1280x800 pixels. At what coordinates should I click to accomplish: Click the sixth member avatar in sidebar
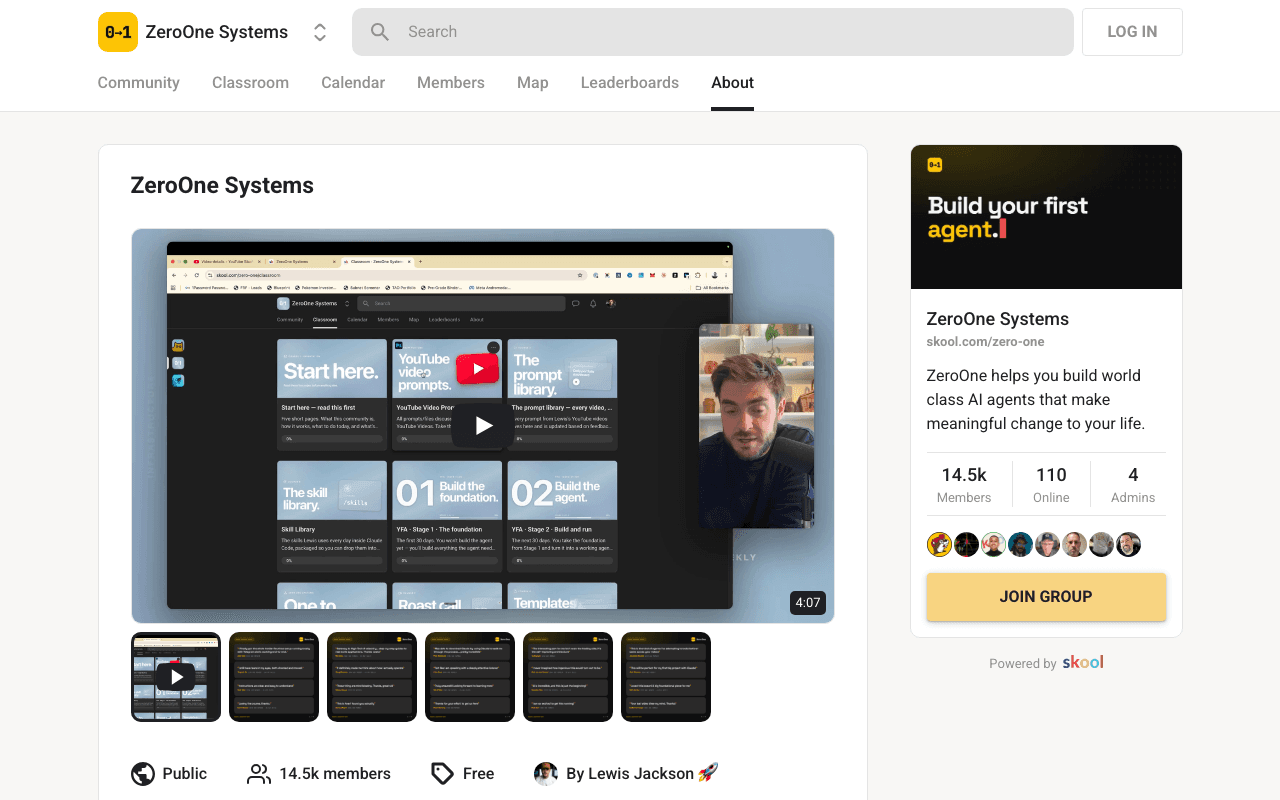point(1074,545)
